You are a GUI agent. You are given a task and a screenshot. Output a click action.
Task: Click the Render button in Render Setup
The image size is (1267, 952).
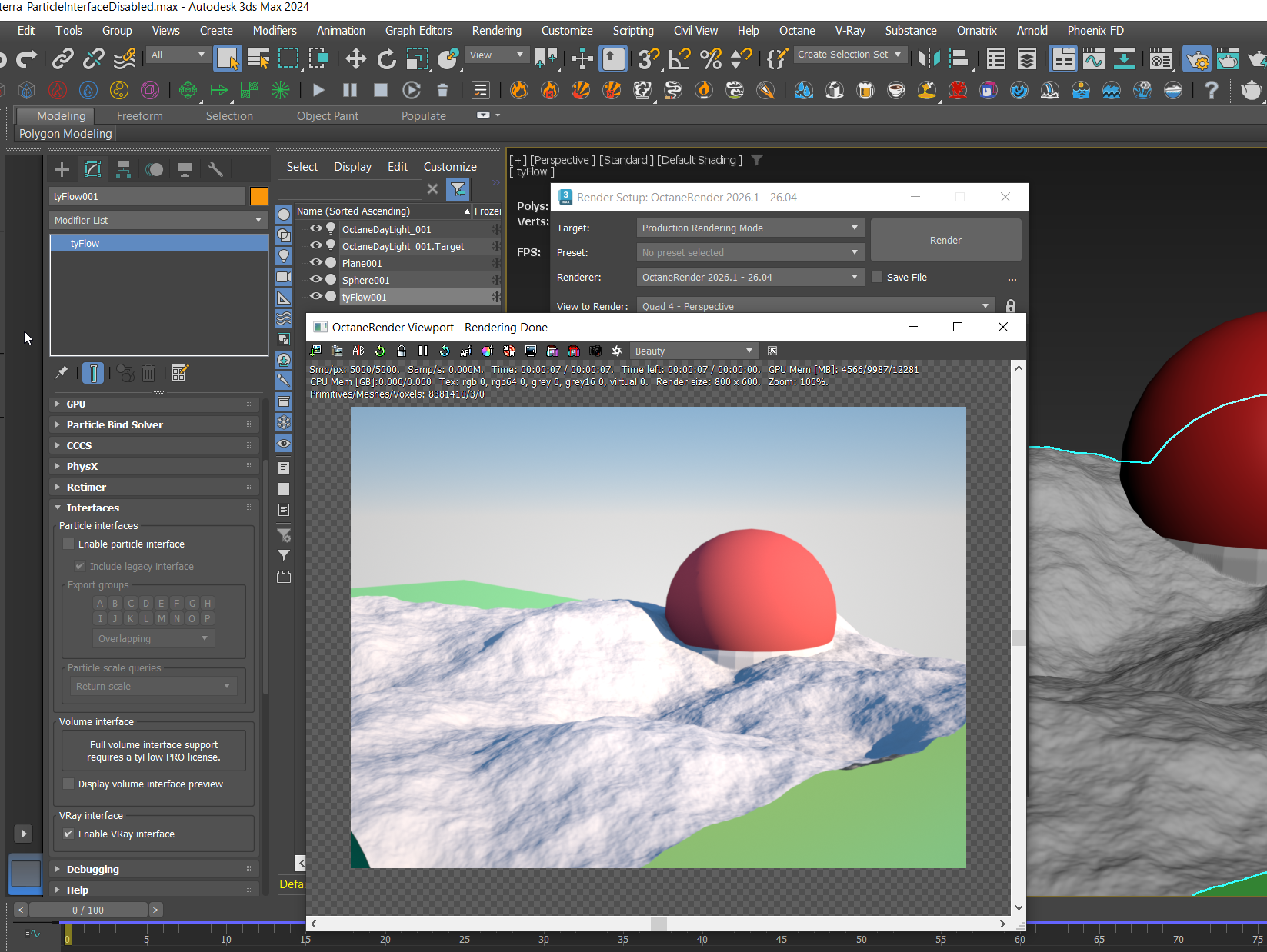click(x=945, y=240)
